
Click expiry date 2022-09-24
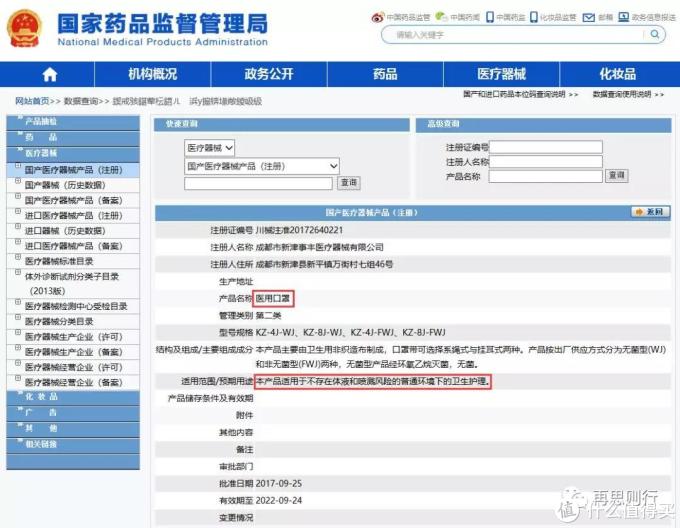coord(278,500)
